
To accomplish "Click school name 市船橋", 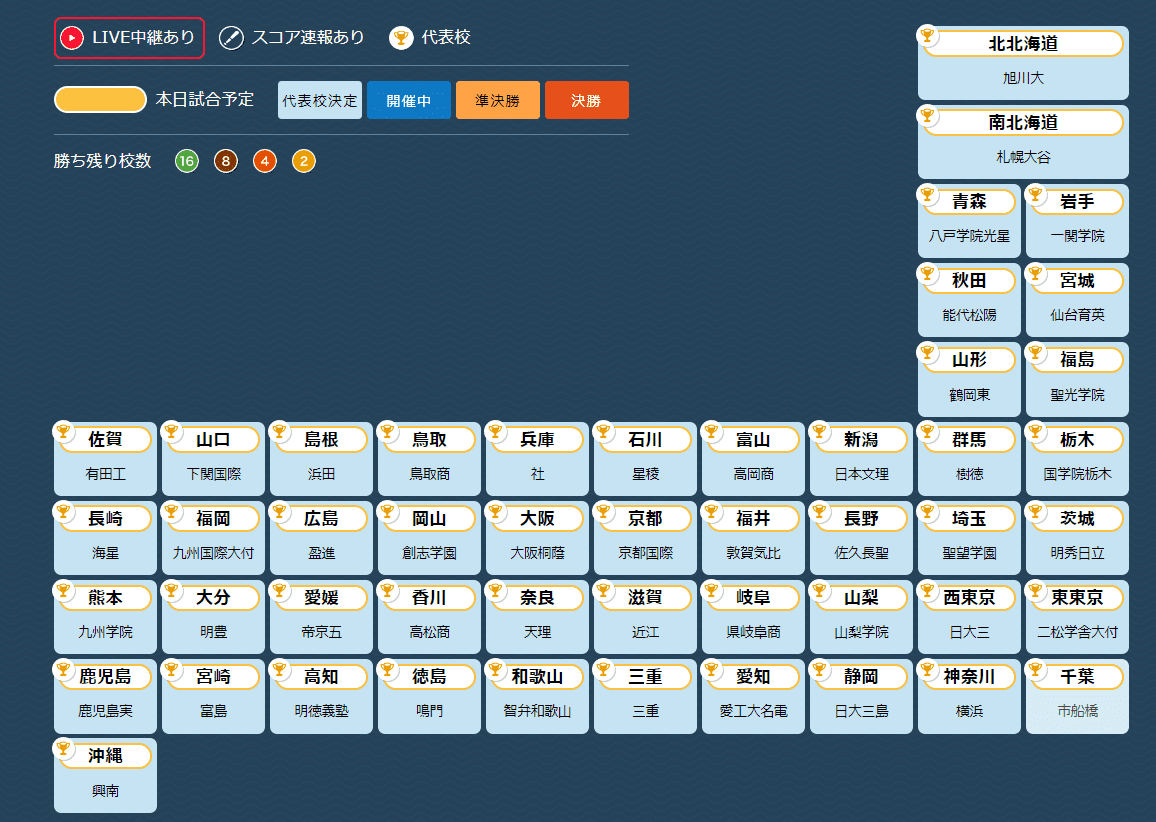I will pos(1077,711).
